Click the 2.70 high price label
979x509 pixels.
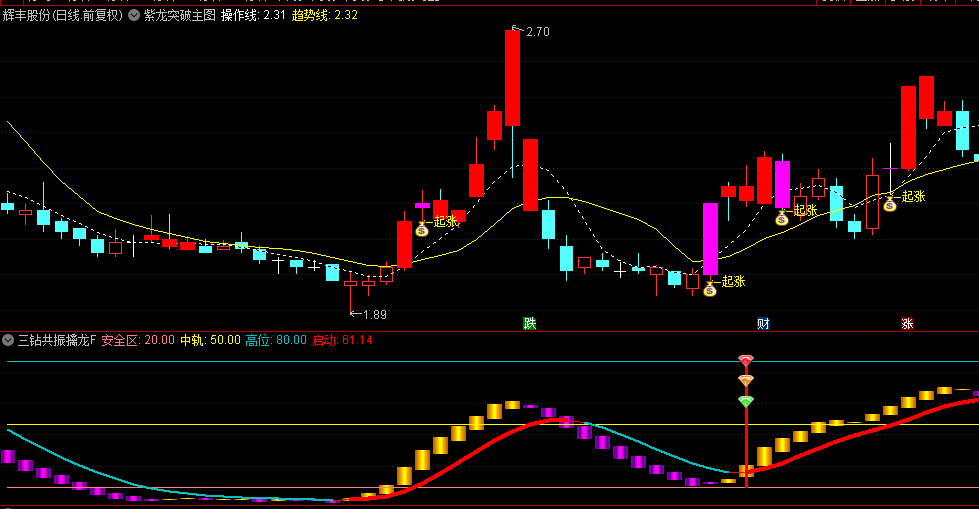[x=538, y=32]
